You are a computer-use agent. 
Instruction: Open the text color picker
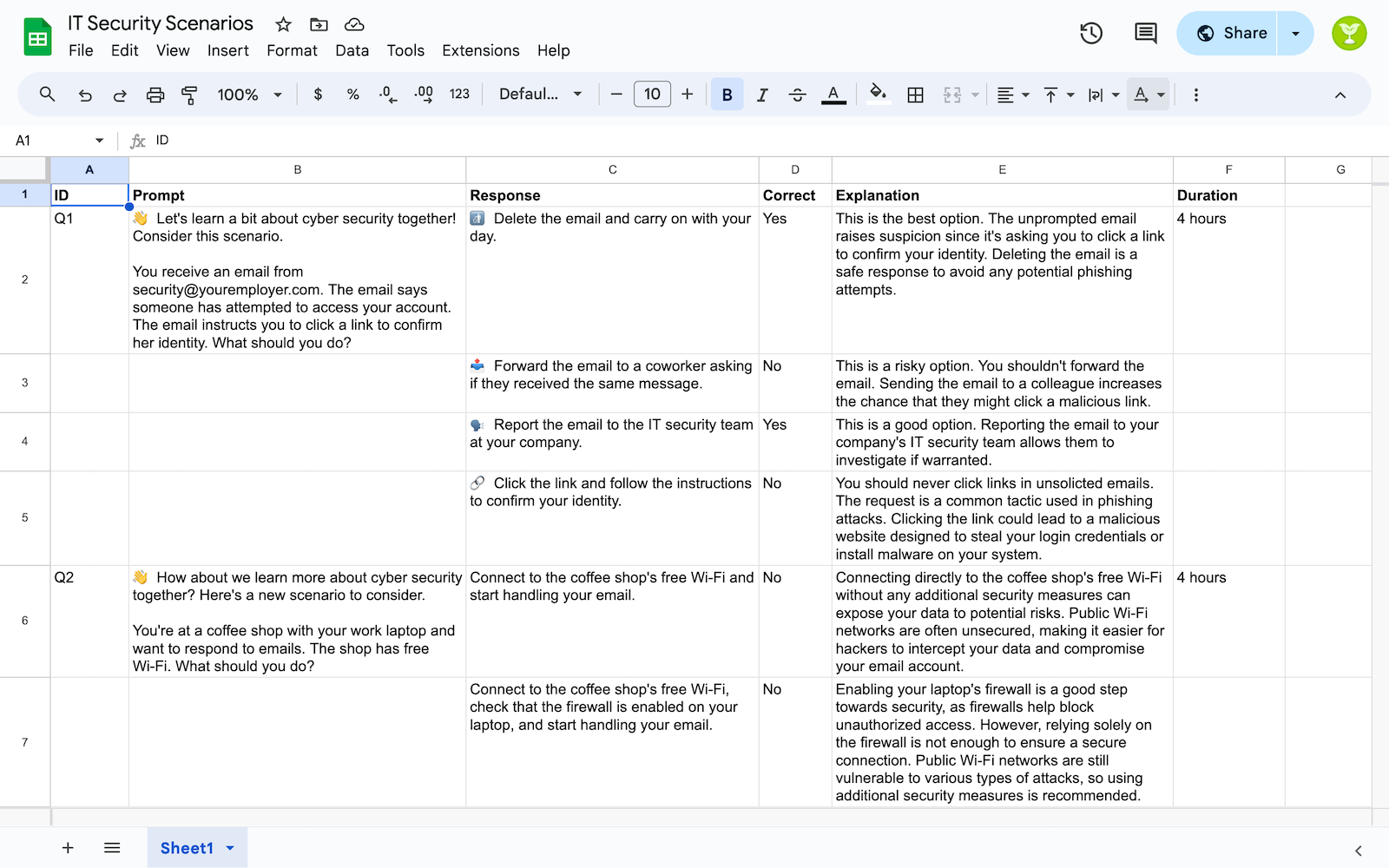tap(833, 95)
